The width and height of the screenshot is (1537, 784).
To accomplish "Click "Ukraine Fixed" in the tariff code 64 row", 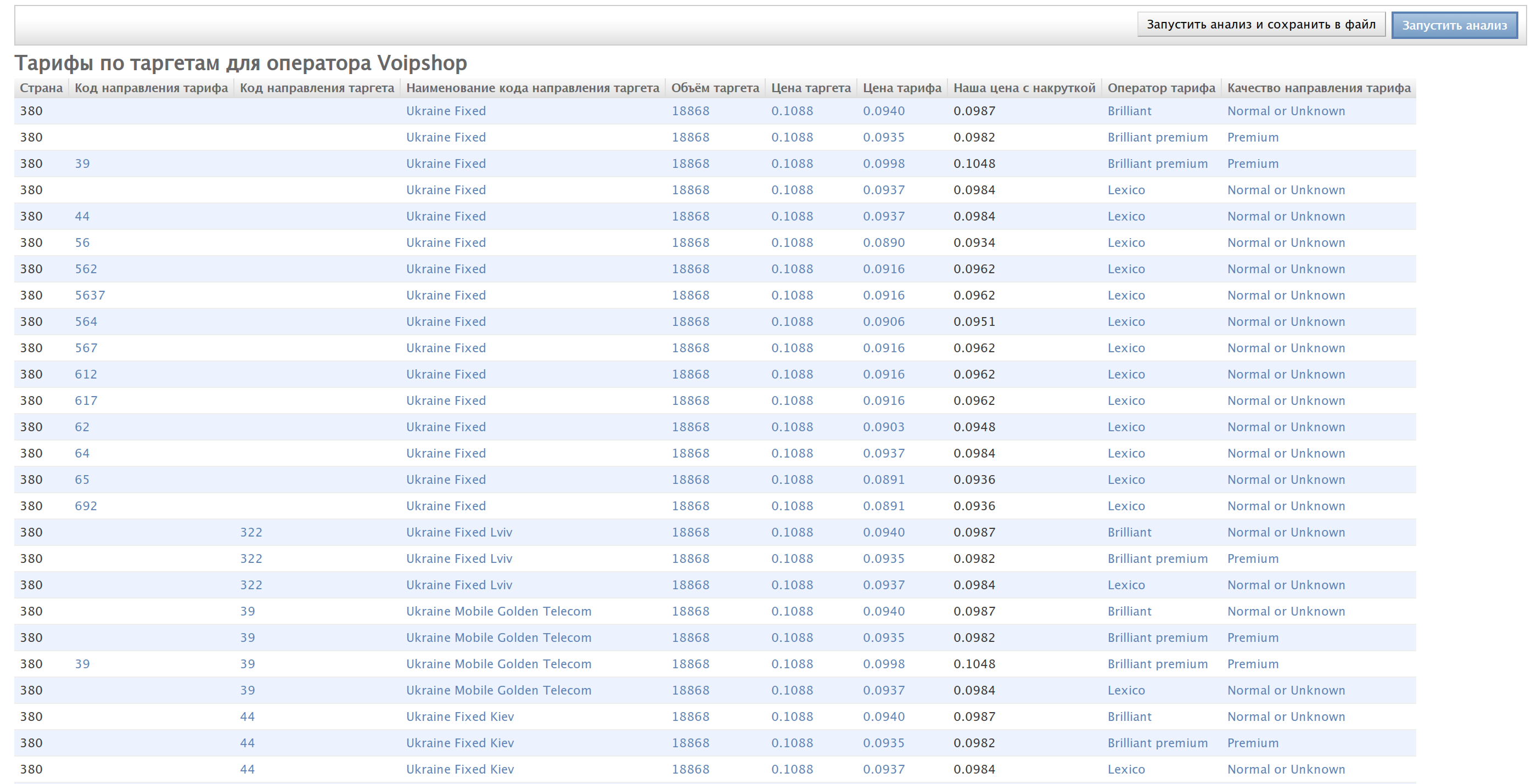I will click(x=446, y=453).
